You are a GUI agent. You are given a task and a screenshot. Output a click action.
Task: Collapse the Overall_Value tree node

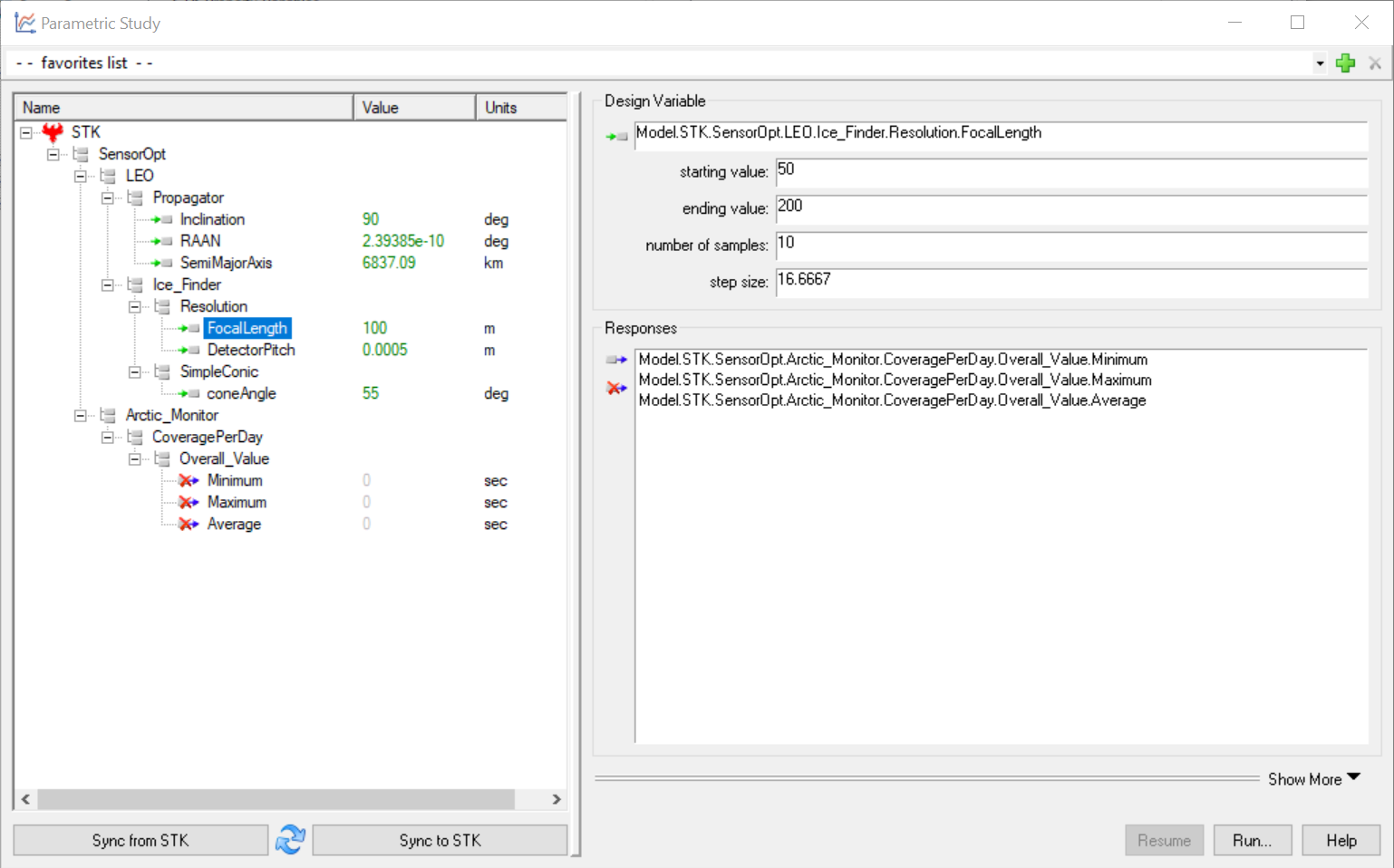coord(135,458)
